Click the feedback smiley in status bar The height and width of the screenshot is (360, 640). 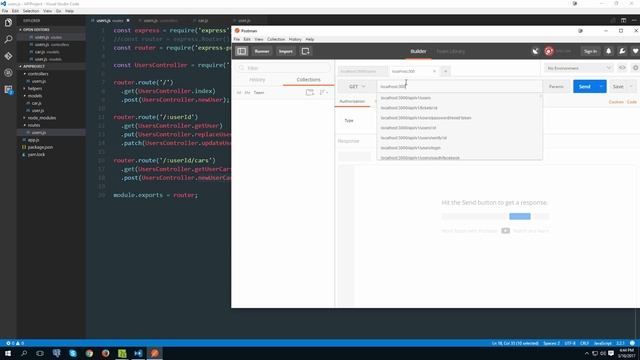(x=632, y=343)
